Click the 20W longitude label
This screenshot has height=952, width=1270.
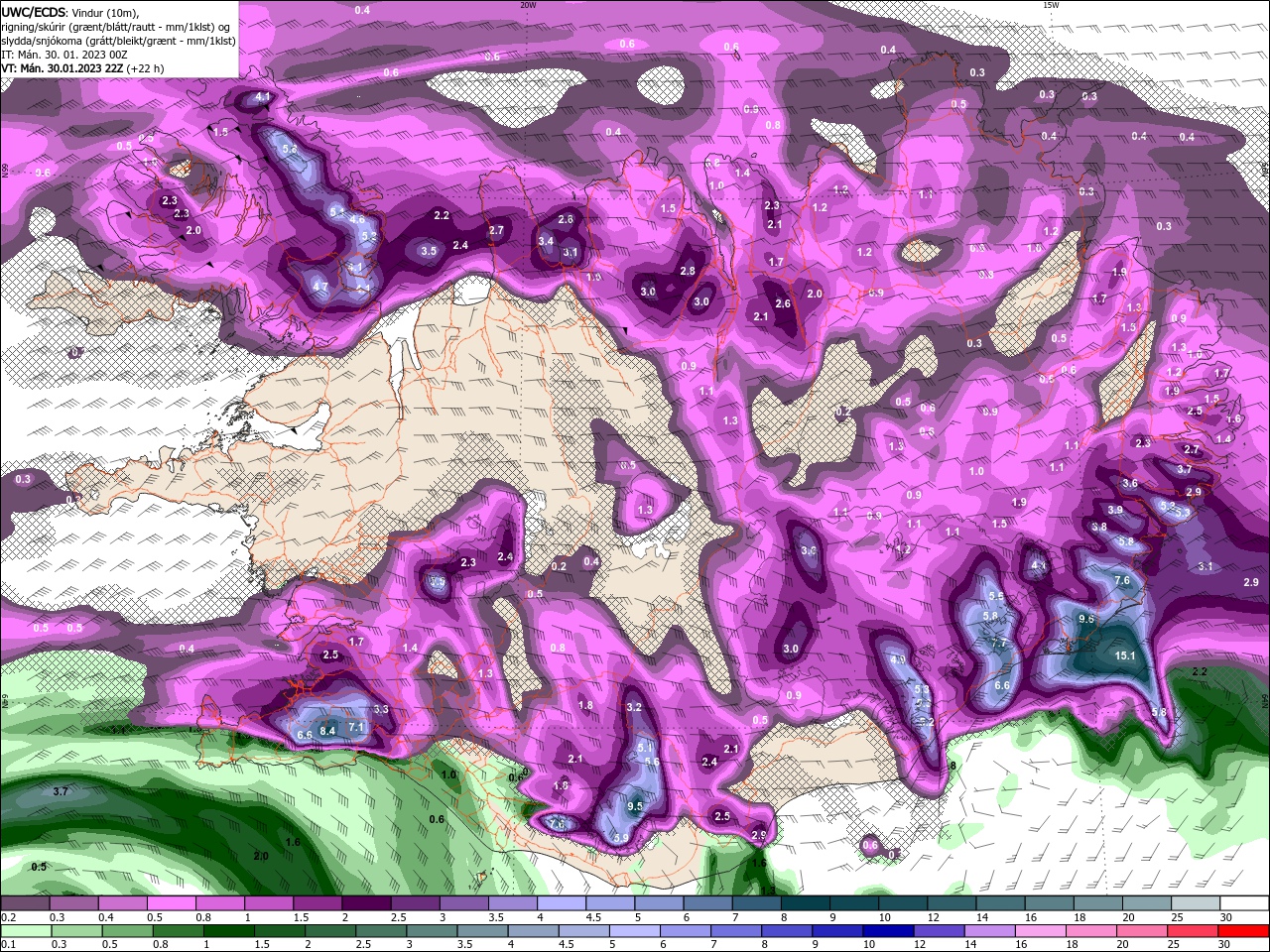[528, 4]
